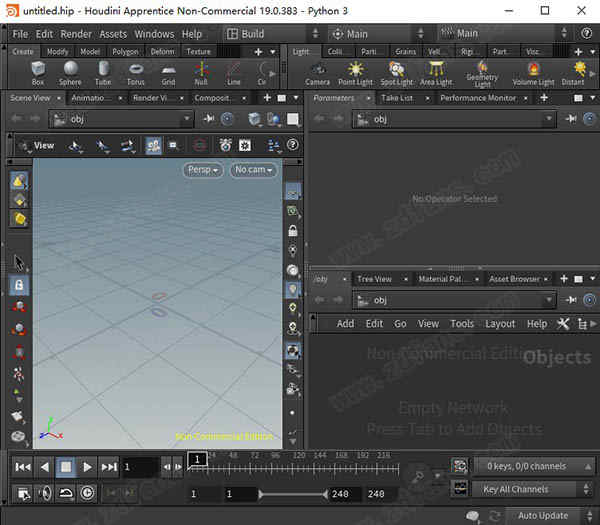Add a new pane tab next to Performance Monitor
Image resolution: width=600 pixels, height=525 pixels.
pos(544,98)
